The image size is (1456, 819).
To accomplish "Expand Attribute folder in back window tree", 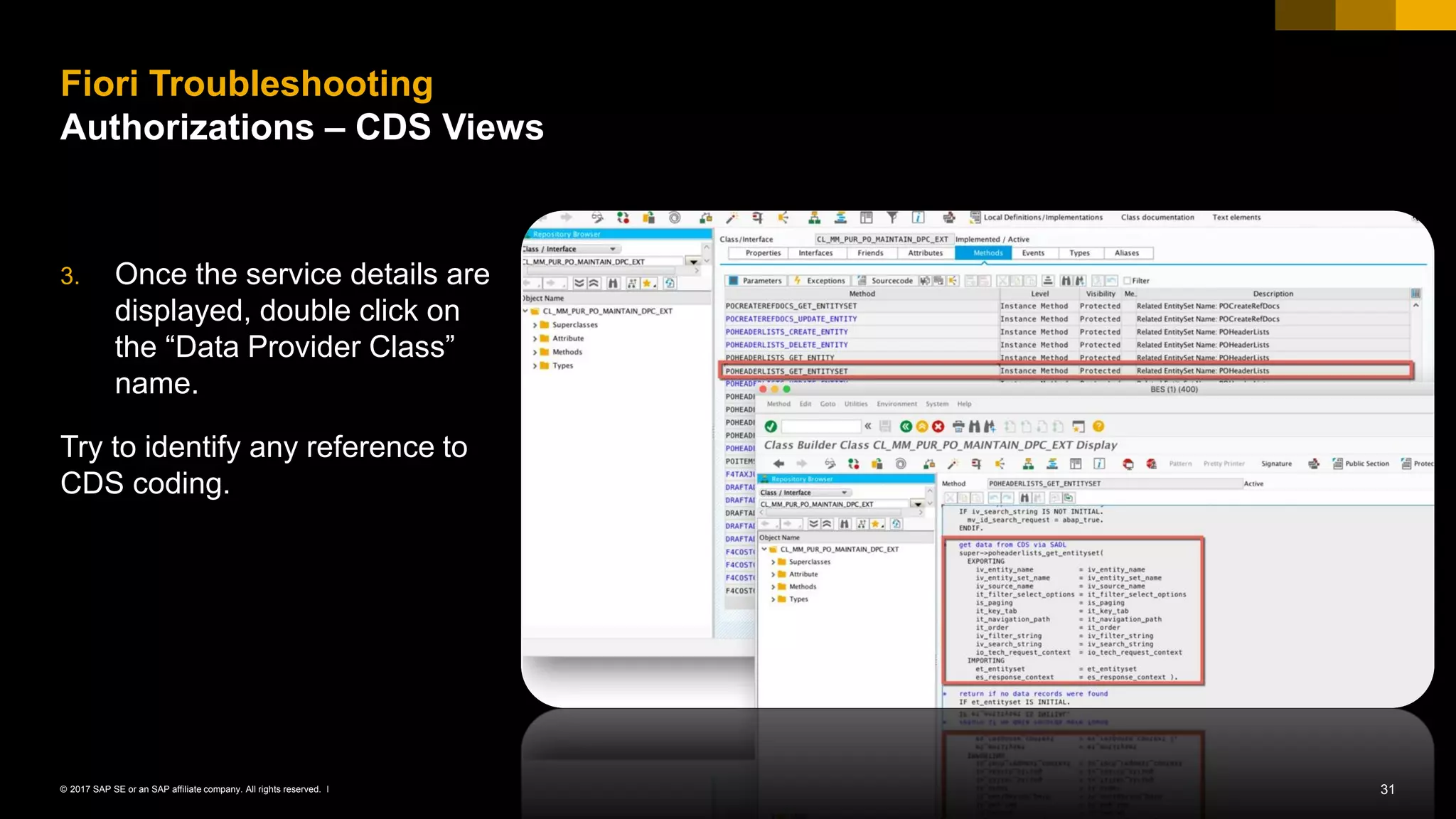I will pos(535,338).
